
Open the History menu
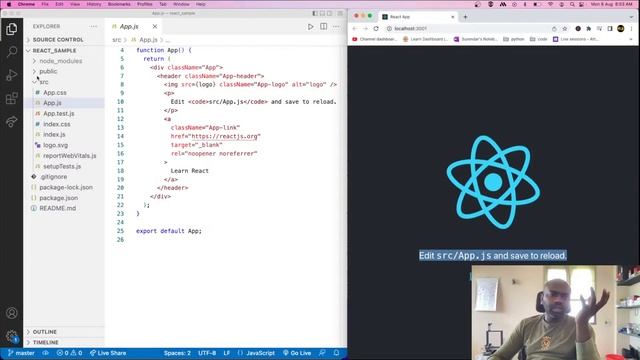pyautogui.click(x=93, y=4)
